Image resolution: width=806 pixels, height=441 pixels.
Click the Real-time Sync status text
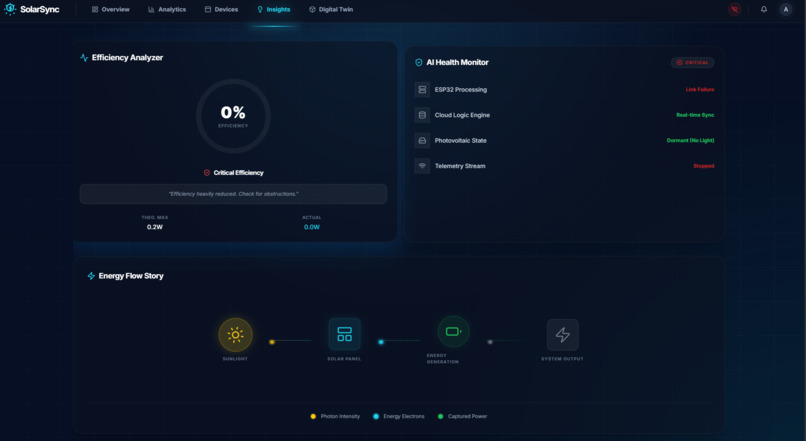click(x=695, y=115)
